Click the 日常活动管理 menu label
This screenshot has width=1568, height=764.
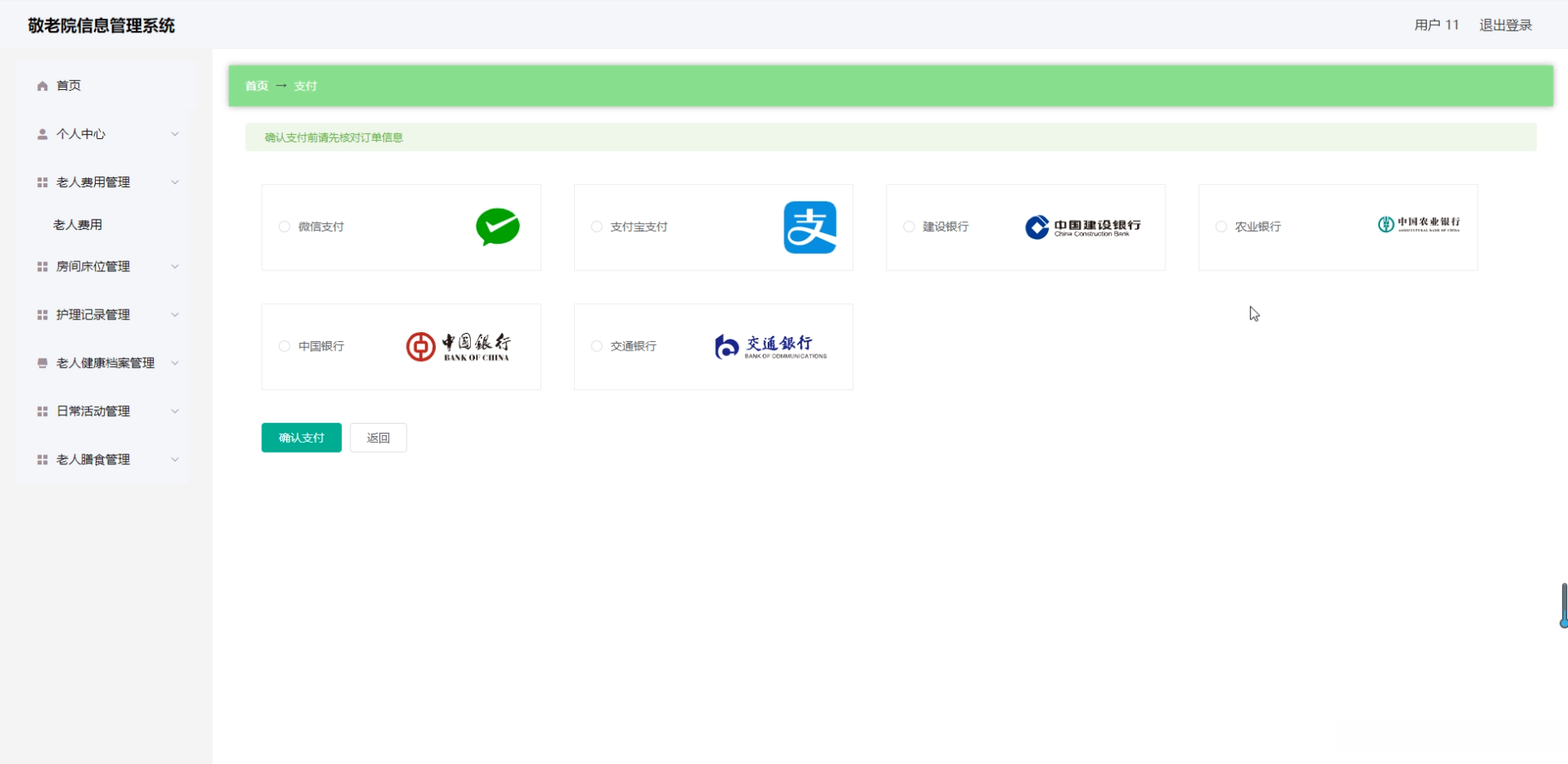[x=93, y=411]
